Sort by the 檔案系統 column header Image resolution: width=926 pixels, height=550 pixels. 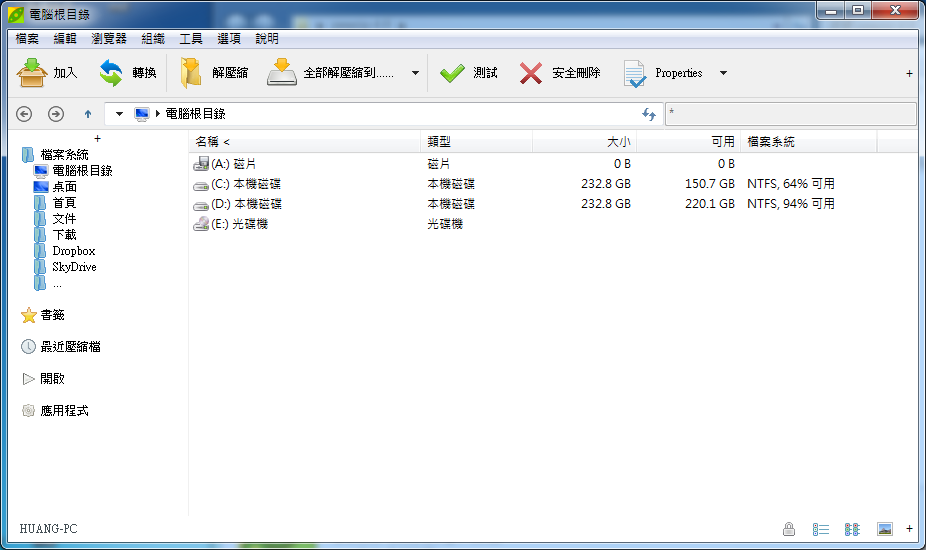[x=808, y=142]
